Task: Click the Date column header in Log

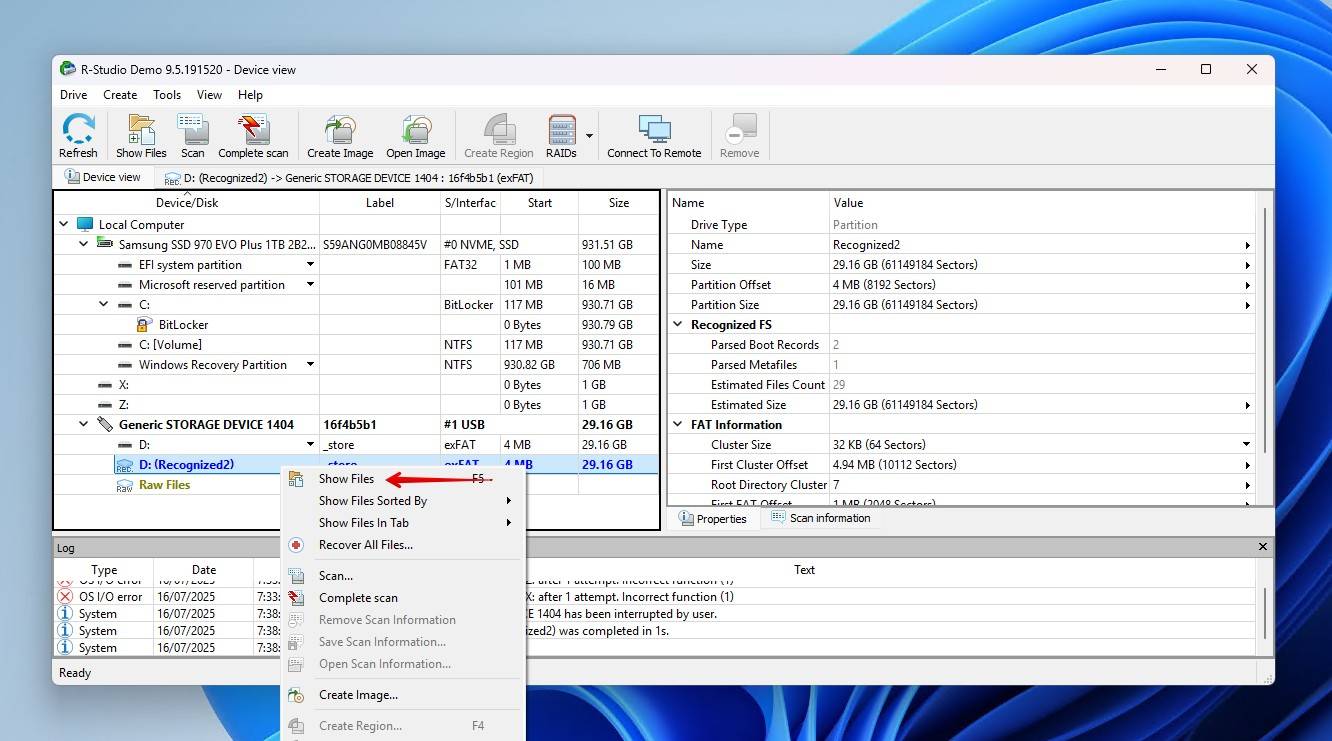Action: (204, 570)
